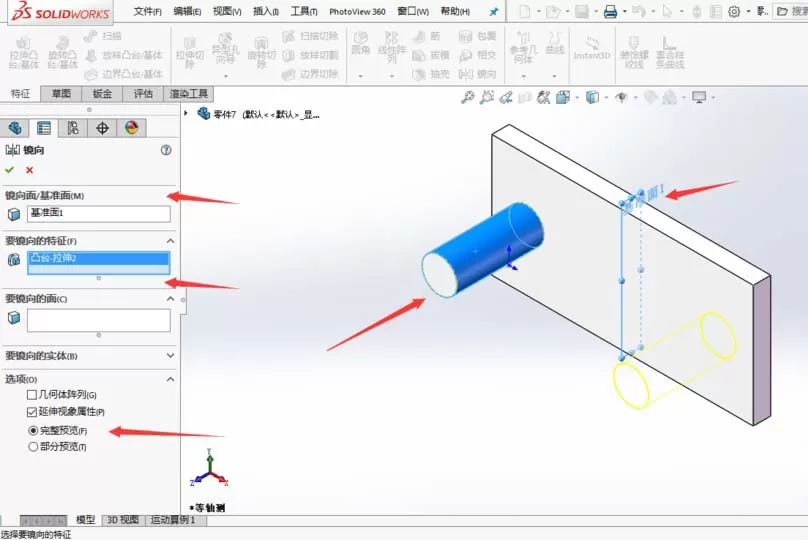This screenshot has width=808, height=540.
Task: Click the View Orientation icon
Action: pos(562,97)
